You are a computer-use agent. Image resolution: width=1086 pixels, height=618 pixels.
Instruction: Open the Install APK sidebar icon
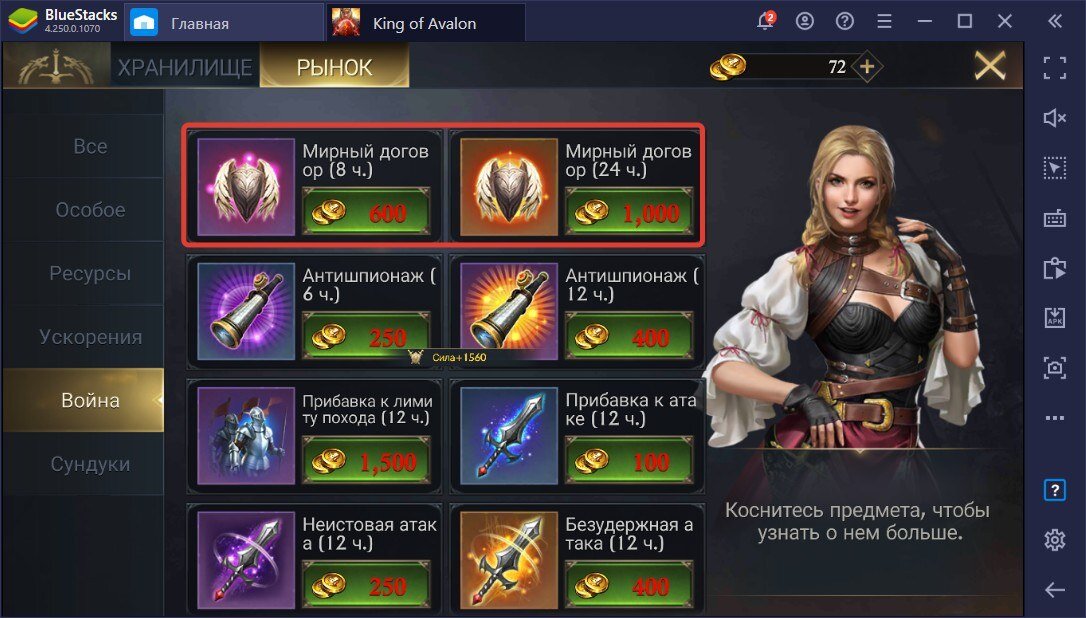pos(1054,317)
